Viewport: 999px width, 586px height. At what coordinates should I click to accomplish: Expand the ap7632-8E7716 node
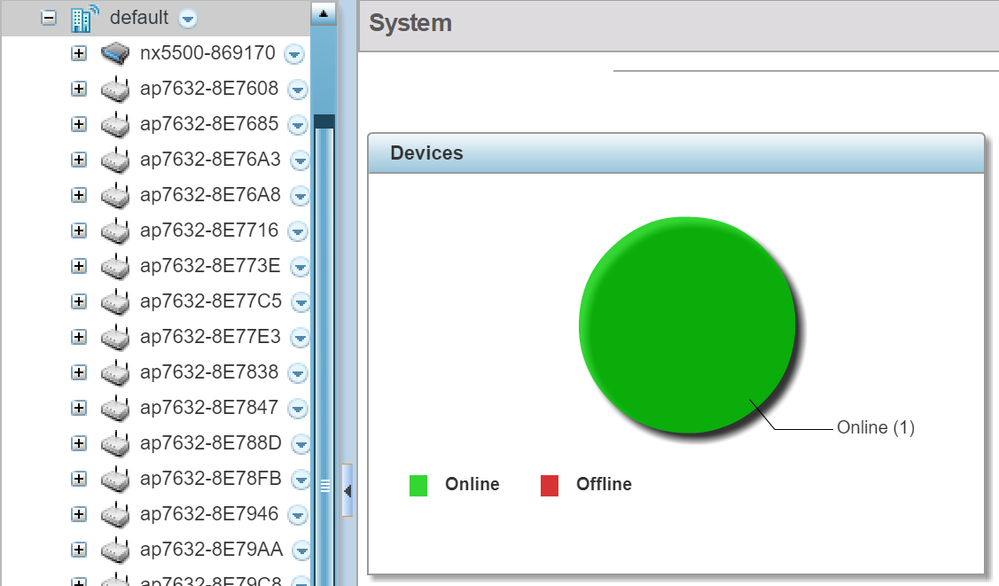click(x=78, y=231)
